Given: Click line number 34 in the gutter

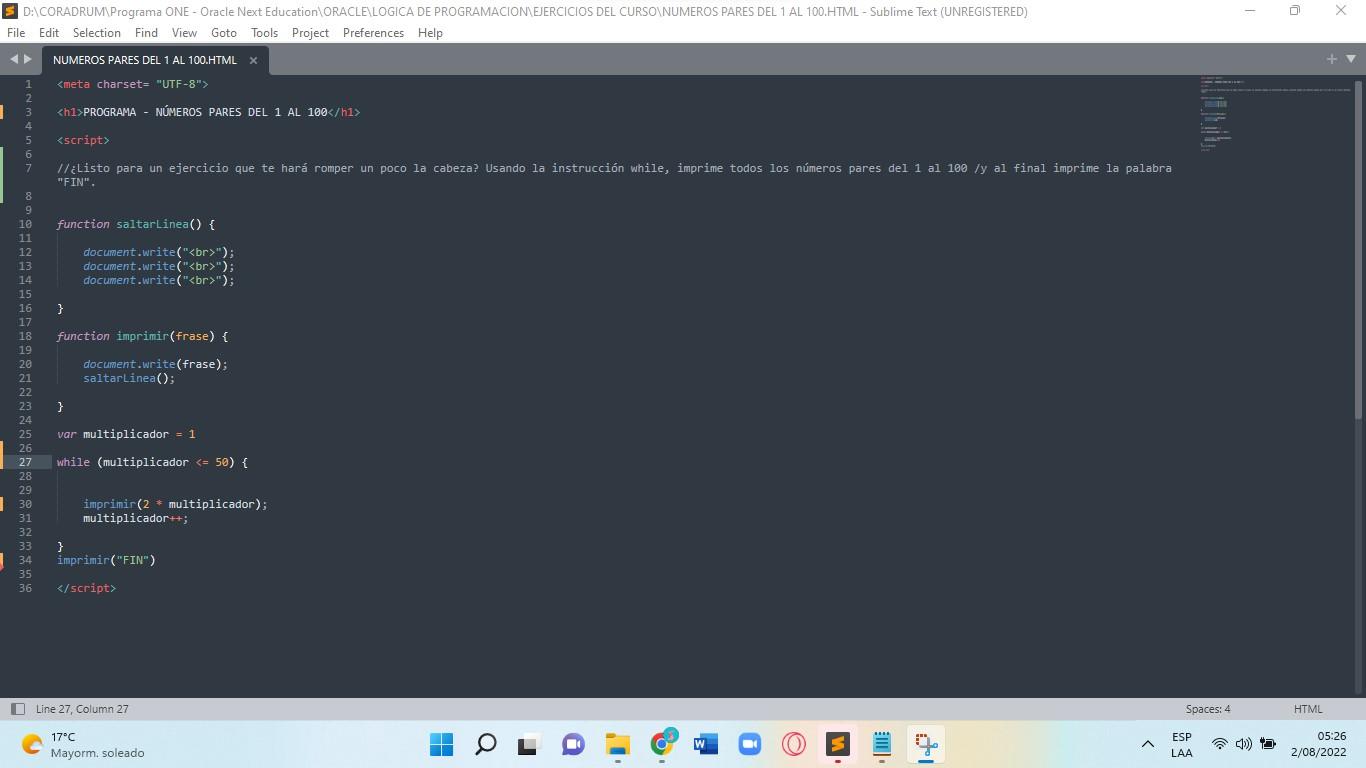Looking at the screenshot, I should (26, 560).
